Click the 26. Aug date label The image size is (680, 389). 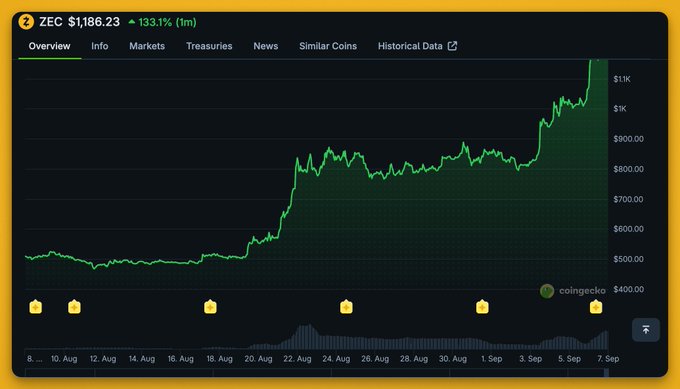pyautogui.click(x=375, y=359)
